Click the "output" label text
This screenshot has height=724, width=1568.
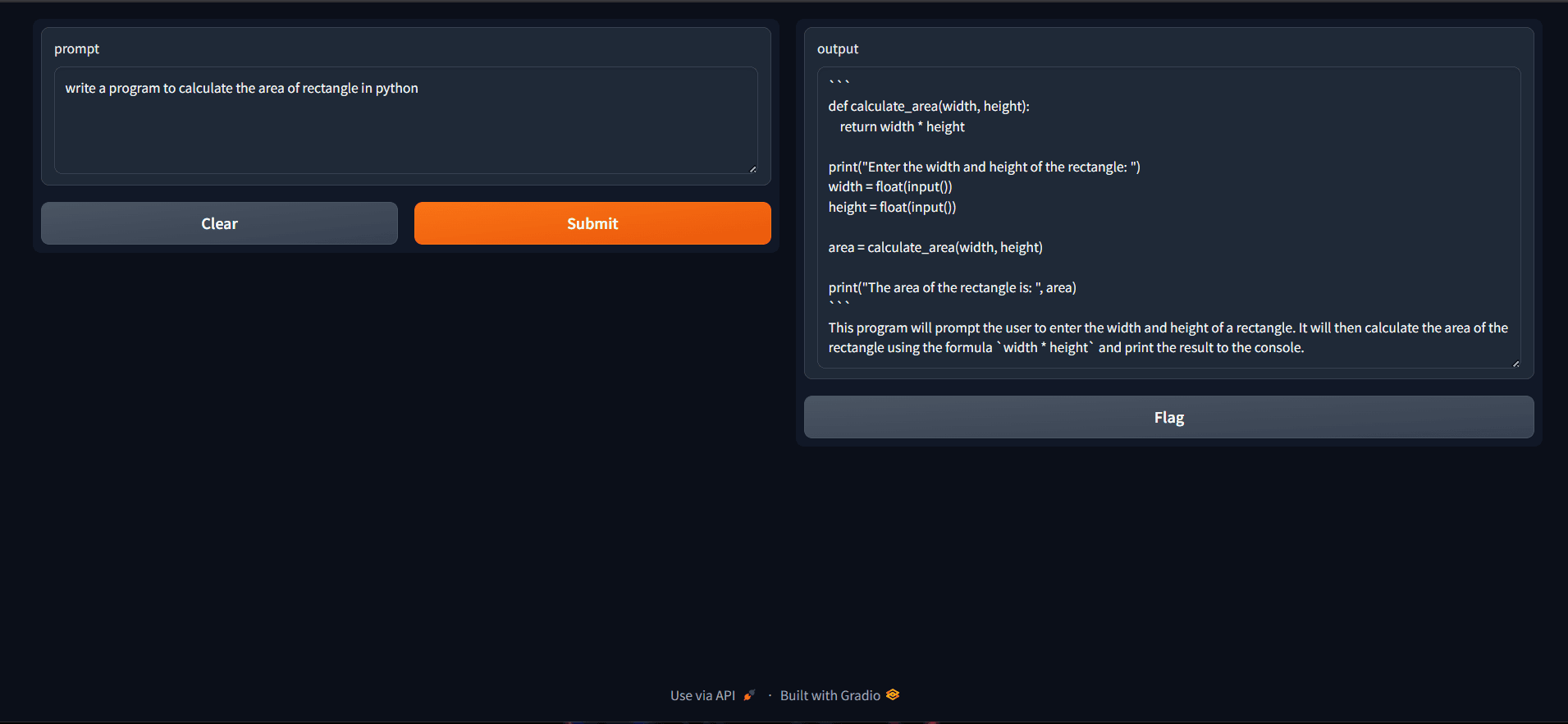pos(837,49)
